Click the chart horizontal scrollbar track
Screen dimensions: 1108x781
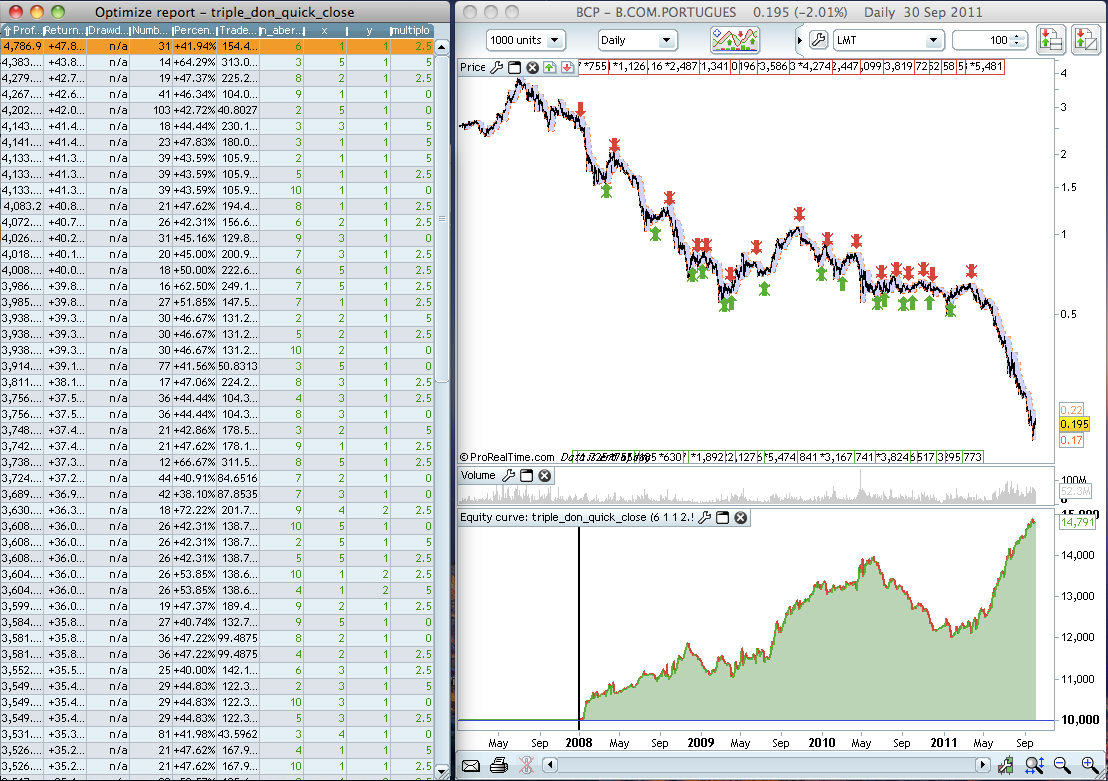[x=766, y=765]
